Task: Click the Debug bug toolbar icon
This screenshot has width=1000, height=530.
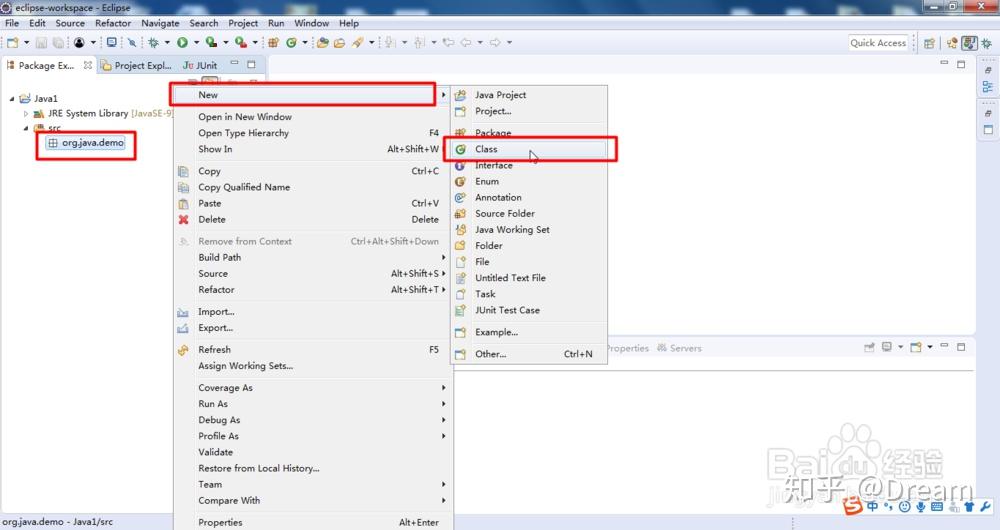Action: point(154,43)
